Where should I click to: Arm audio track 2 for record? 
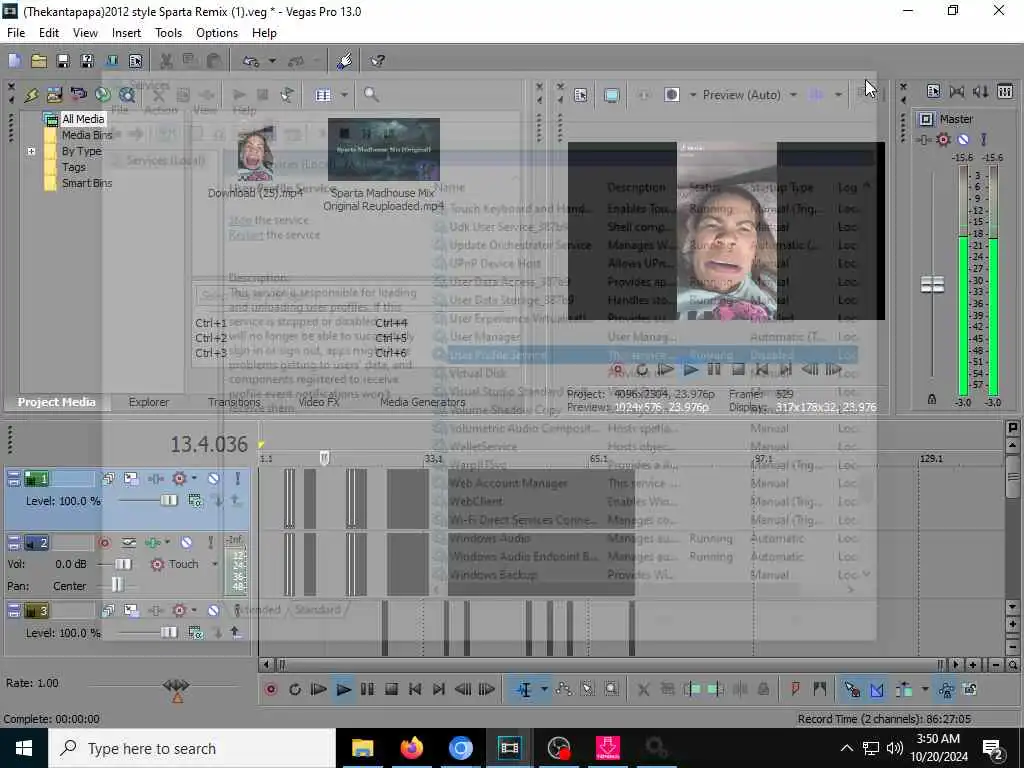[104, 543]
